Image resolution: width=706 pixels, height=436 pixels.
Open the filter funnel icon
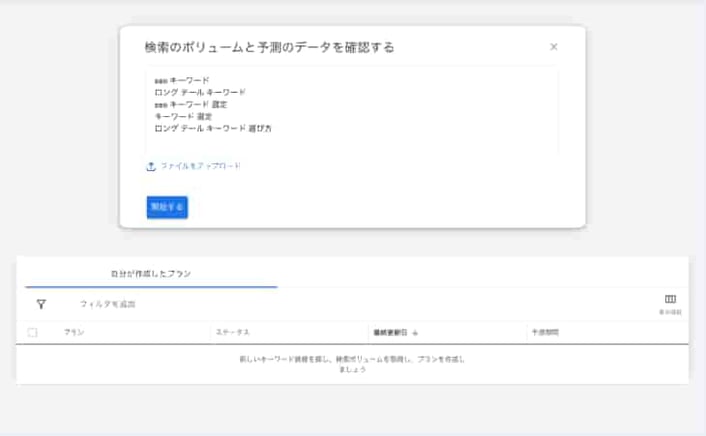click(41, 304)
